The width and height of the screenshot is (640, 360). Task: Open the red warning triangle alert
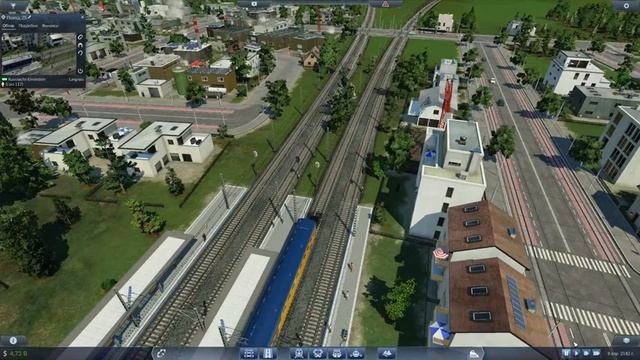[386, 4]
